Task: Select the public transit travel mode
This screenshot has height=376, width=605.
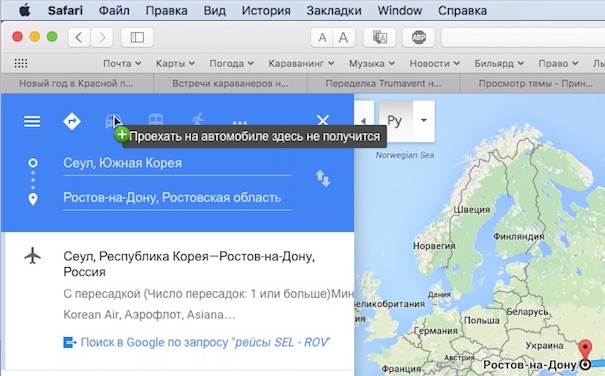Action: pyautogui.click(x=156, y=121)
